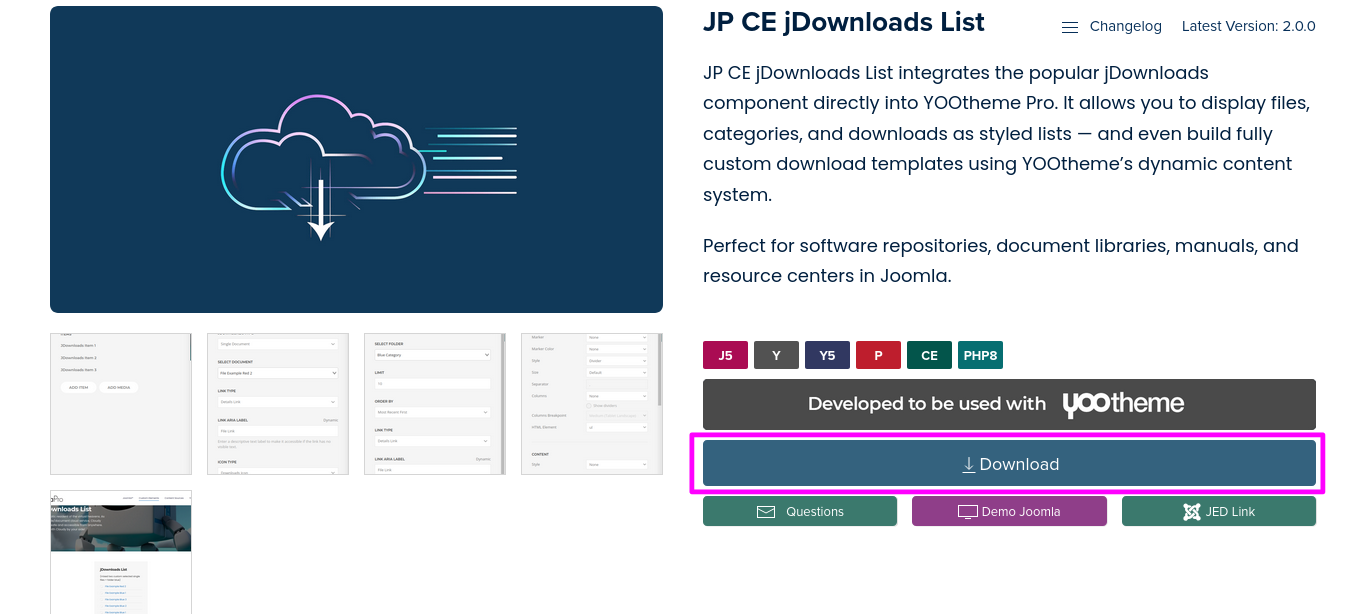View the Select Document settings thumbnail
Screen dimensions: 1366x614
point(278,404)
